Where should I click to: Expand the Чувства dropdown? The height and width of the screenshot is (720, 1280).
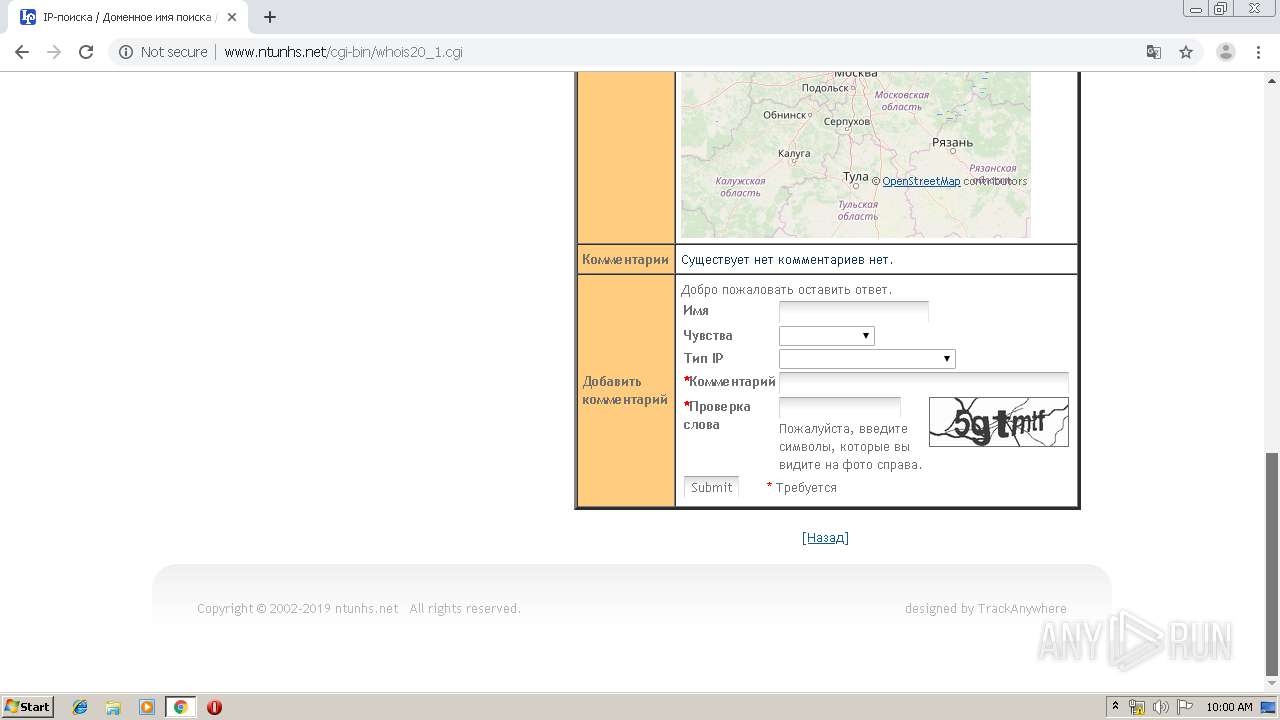tap(827, 336)
